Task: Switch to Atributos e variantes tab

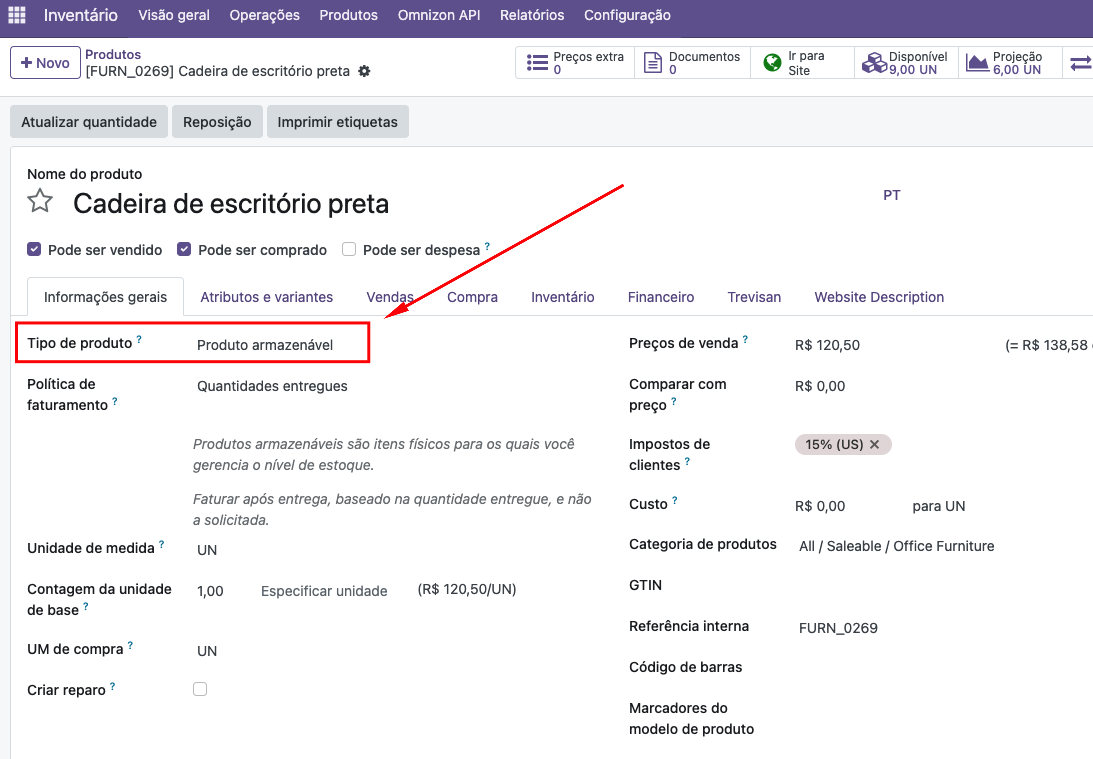Action: [266, 297]
